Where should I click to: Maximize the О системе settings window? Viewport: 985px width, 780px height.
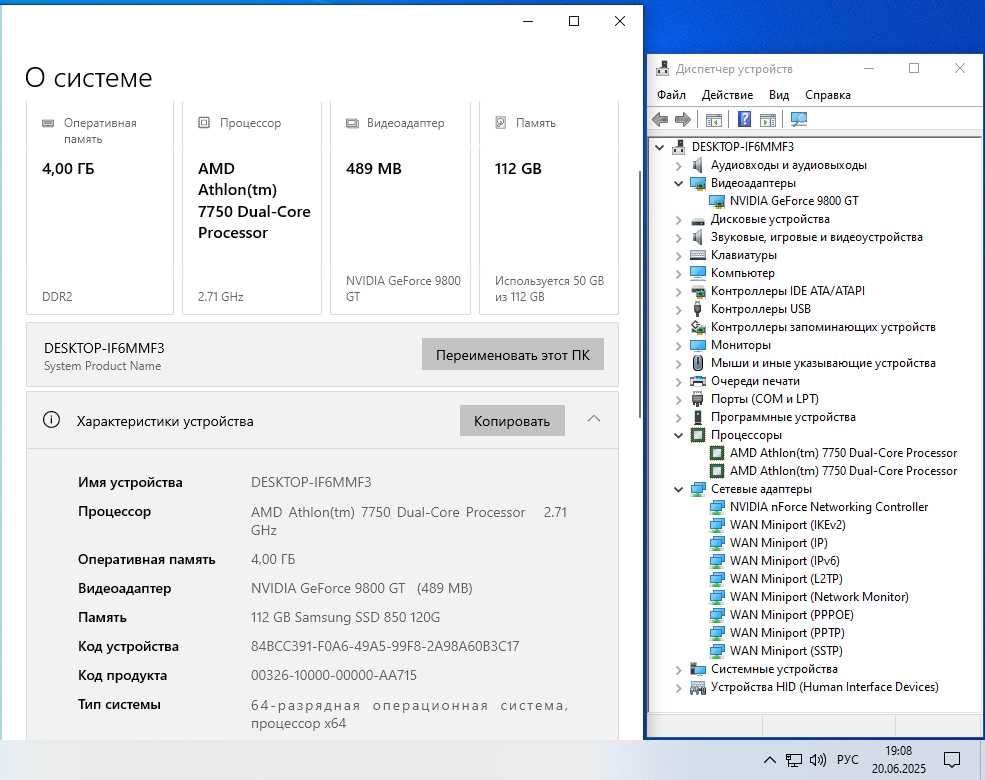(x=574, y=21)
